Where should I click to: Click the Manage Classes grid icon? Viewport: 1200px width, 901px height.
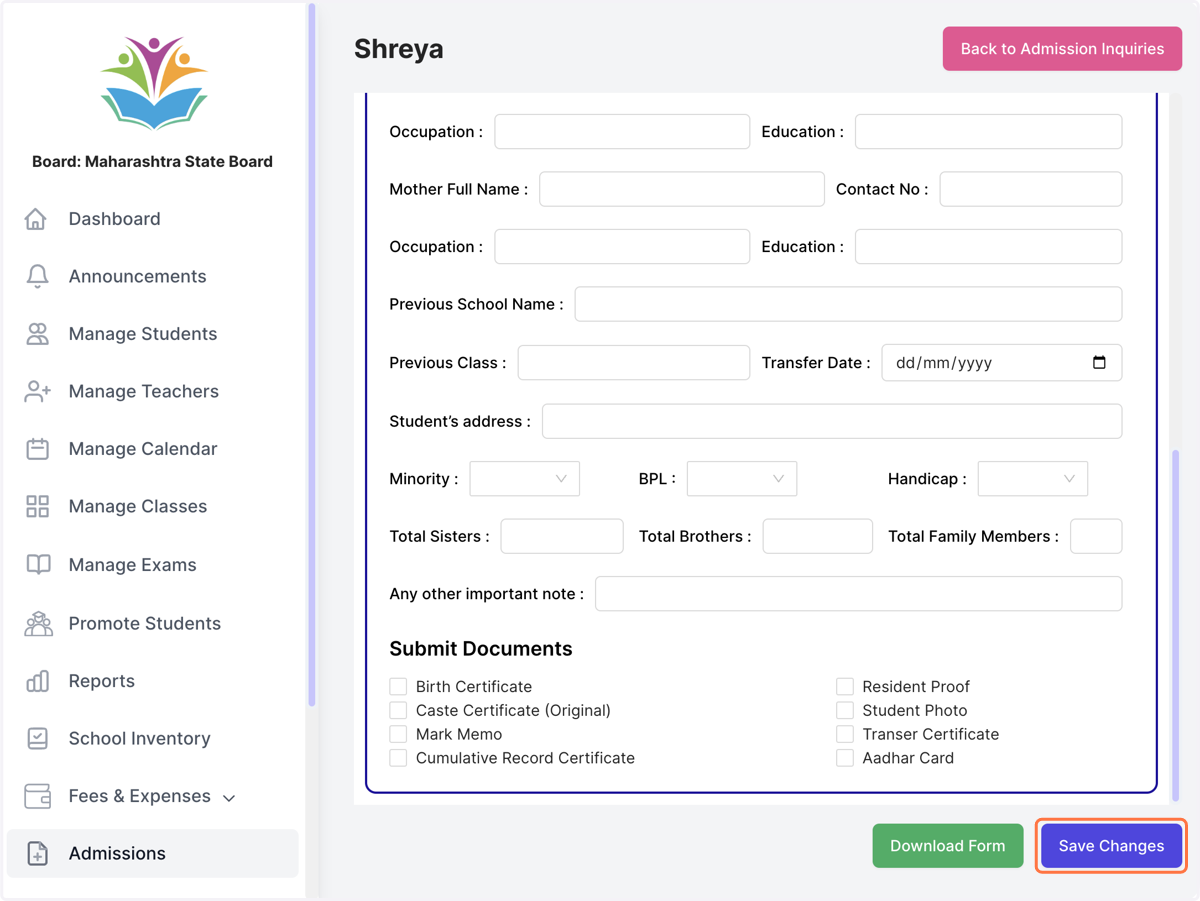pos(37,507)
